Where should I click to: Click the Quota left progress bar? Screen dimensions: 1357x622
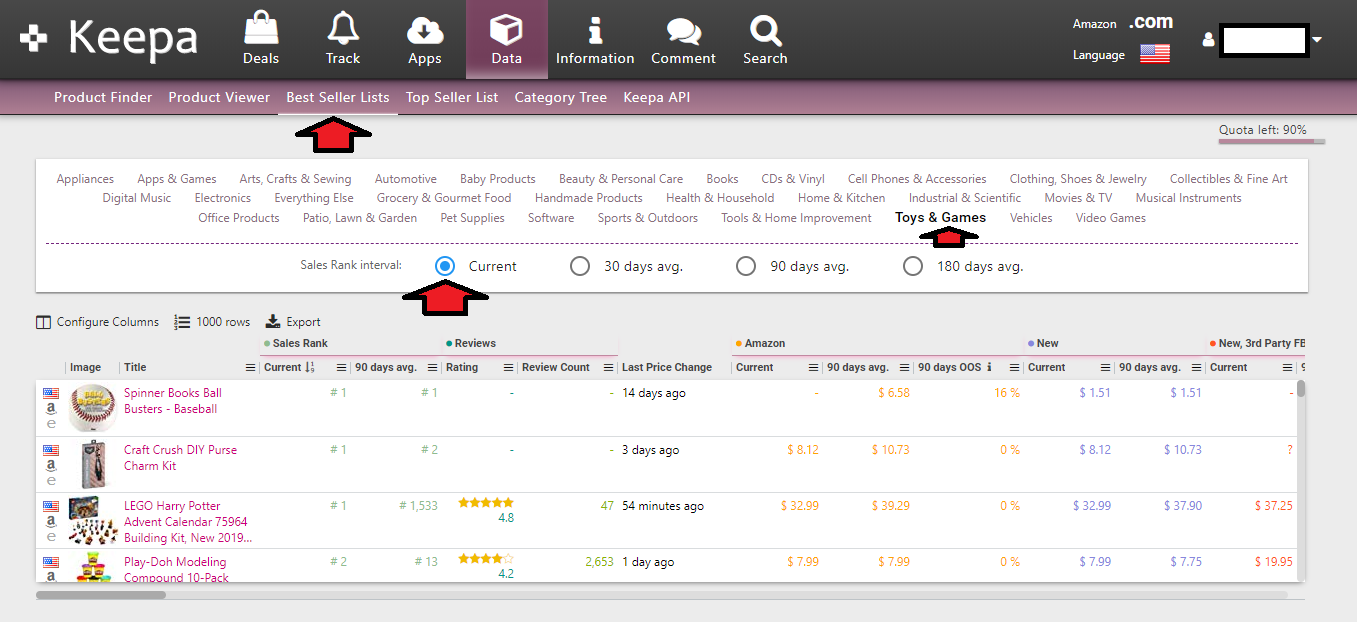(1271, 141)
